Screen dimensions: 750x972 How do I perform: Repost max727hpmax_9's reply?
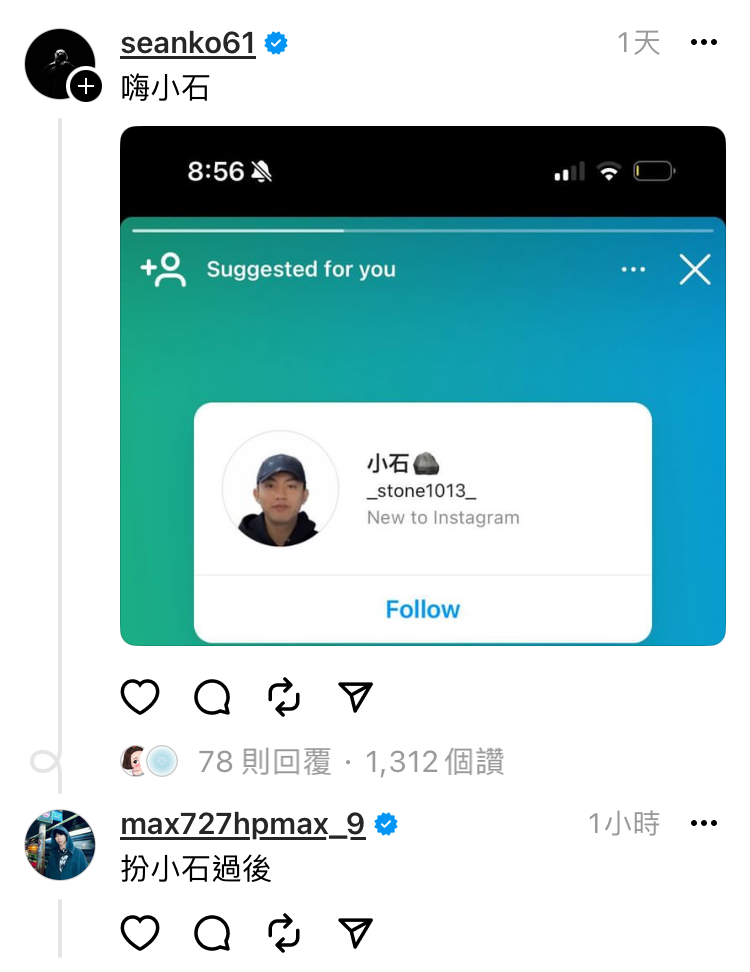pos(284,932)
